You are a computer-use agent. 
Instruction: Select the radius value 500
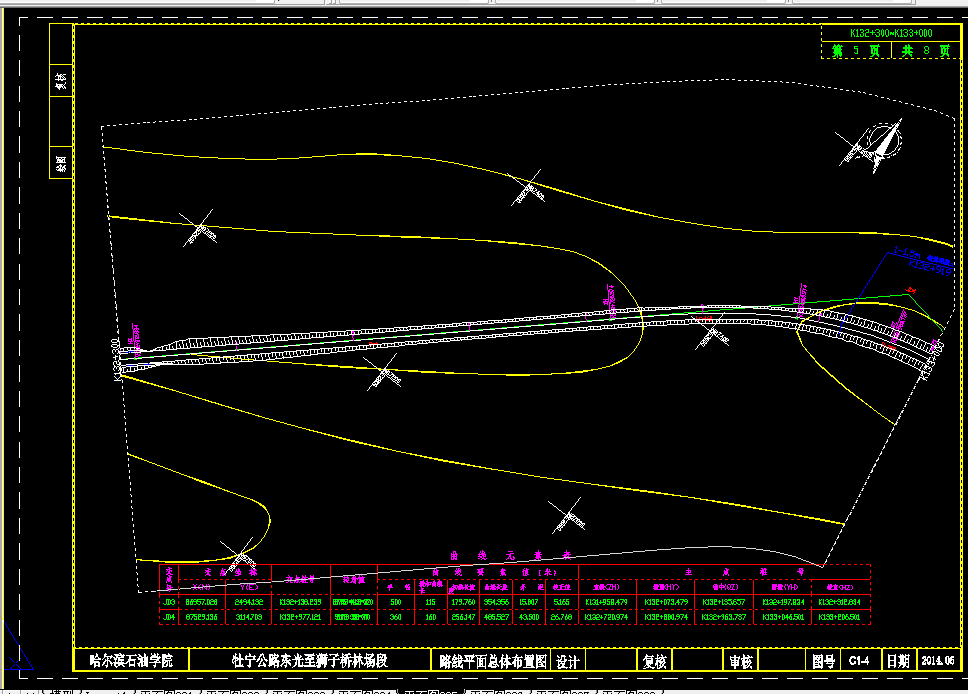pos(396,602)
